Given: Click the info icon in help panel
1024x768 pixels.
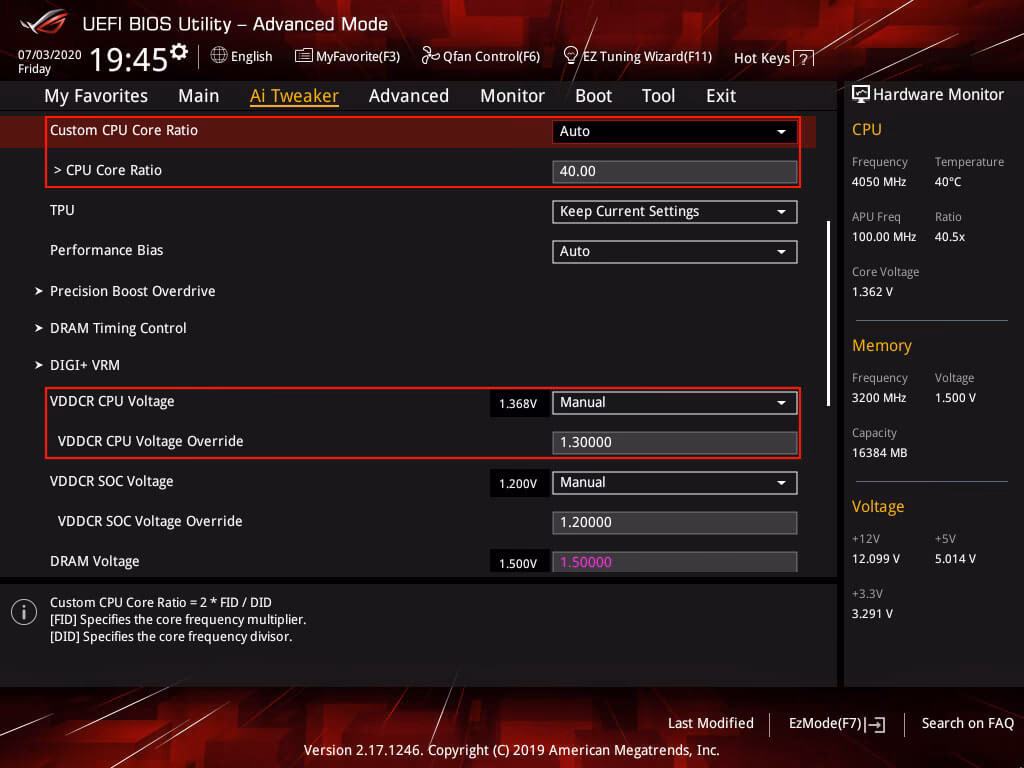Looking at the screenshot, I should click(x=24, y=612).
